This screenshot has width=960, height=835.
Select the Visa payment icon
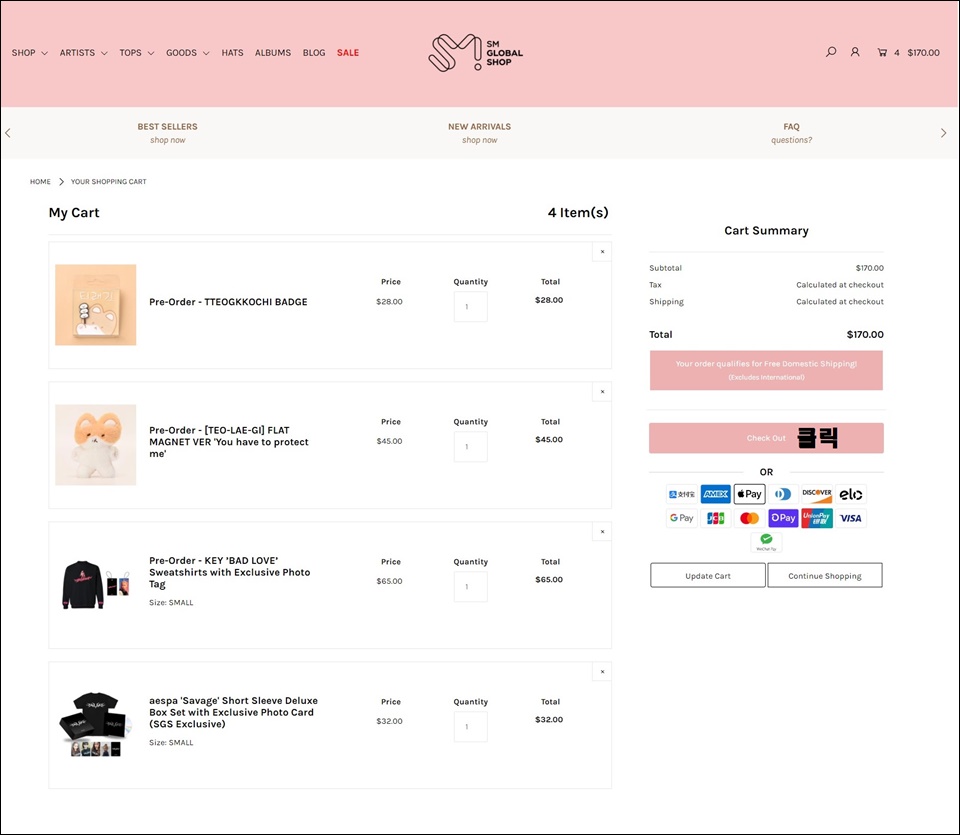click(850, 518)
